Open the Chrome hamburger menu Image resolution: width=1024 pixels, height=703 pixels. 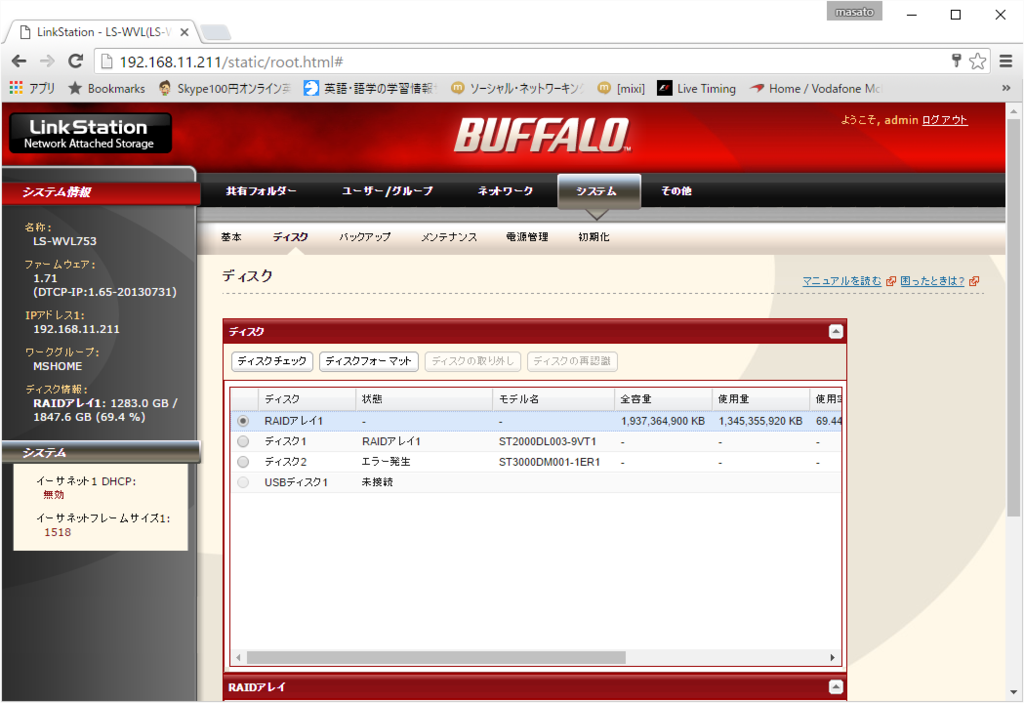pyautogui.click(x=1006, y=61)
